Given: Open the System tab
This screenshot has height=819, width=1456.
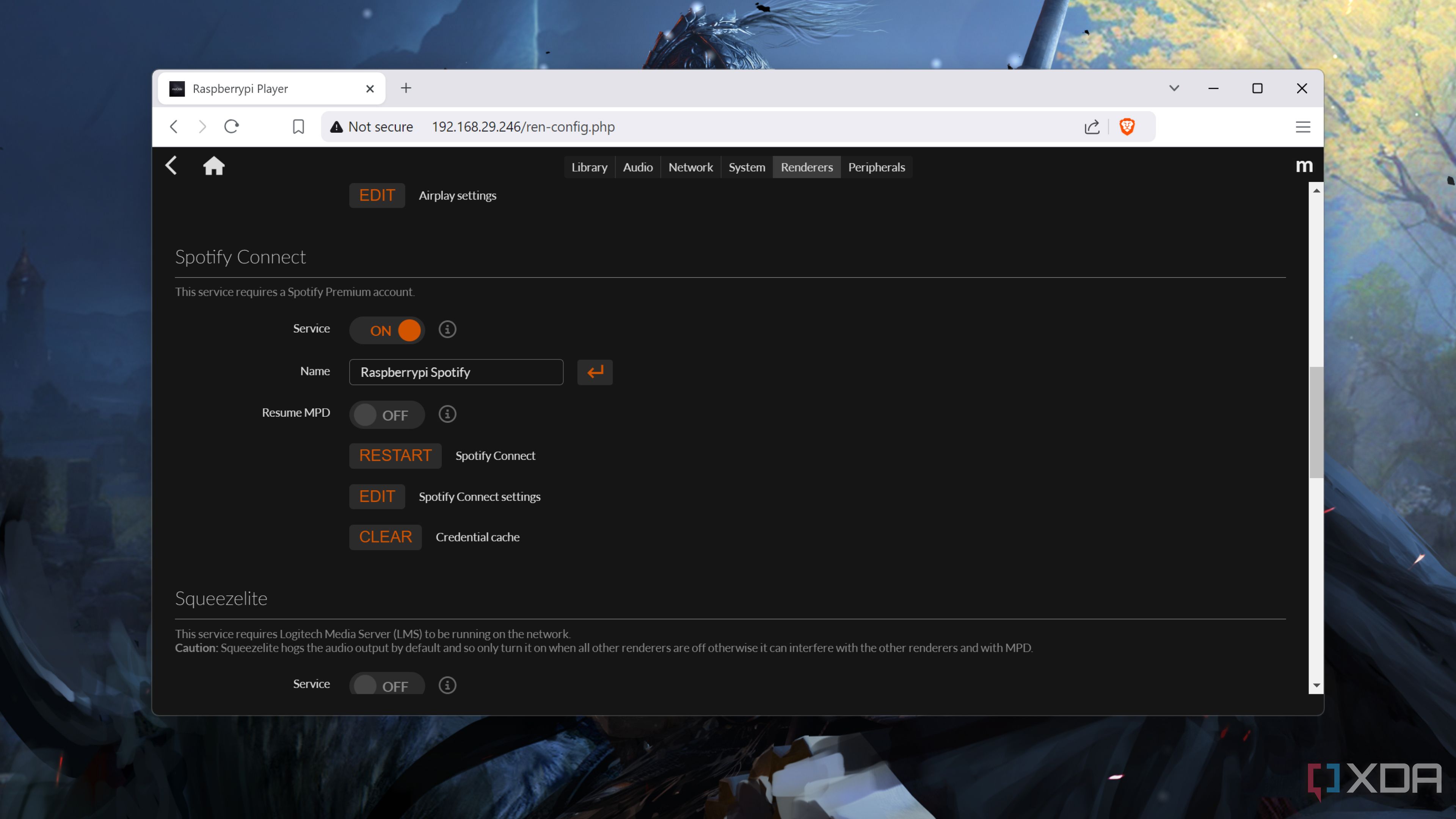Looking at the screenshot, I should click(747, 167).
